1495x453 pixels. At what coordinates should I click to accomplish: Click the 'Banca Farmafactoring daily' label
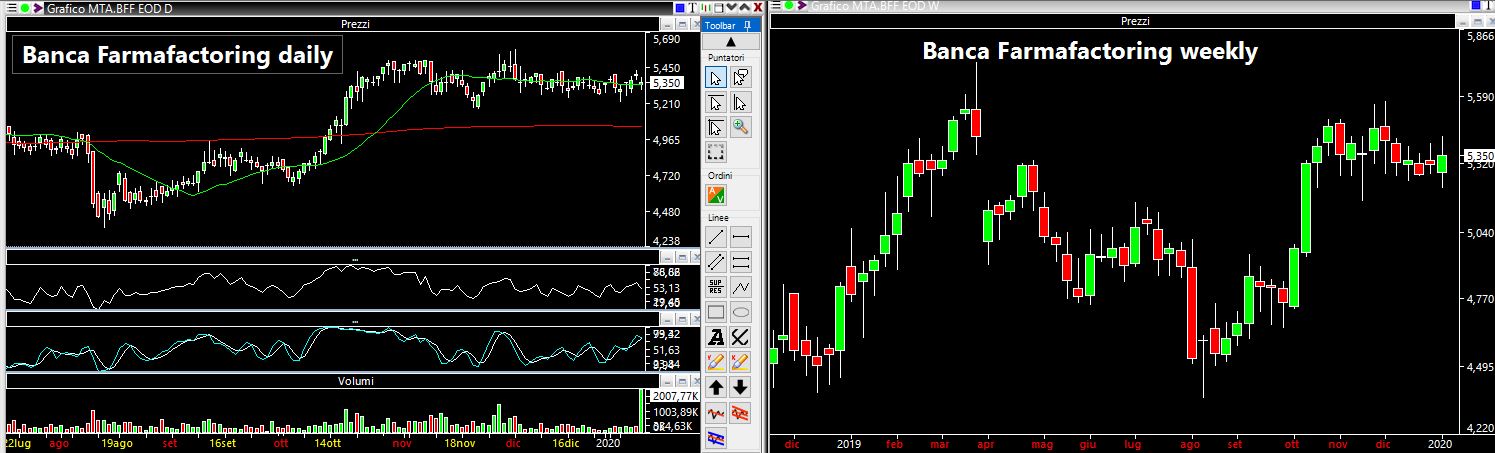[177, 55]
